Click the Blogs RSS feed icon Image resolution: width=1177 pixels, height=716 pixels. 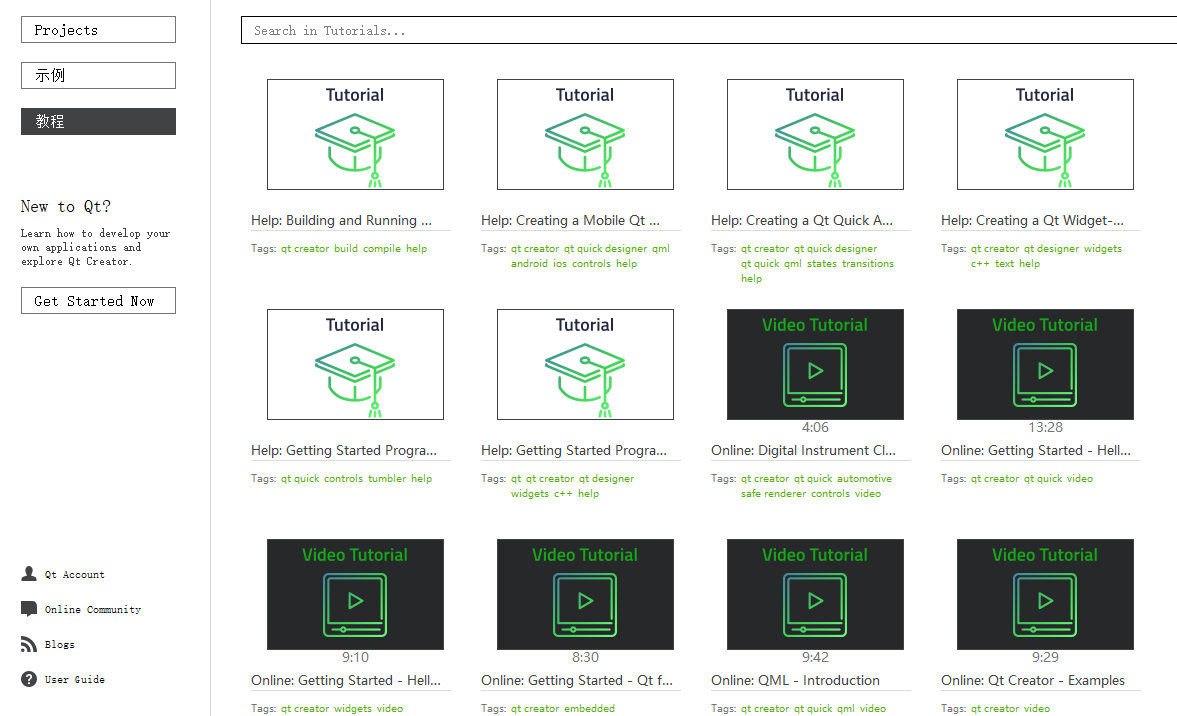pyautogui.click(x=29, y=644)
